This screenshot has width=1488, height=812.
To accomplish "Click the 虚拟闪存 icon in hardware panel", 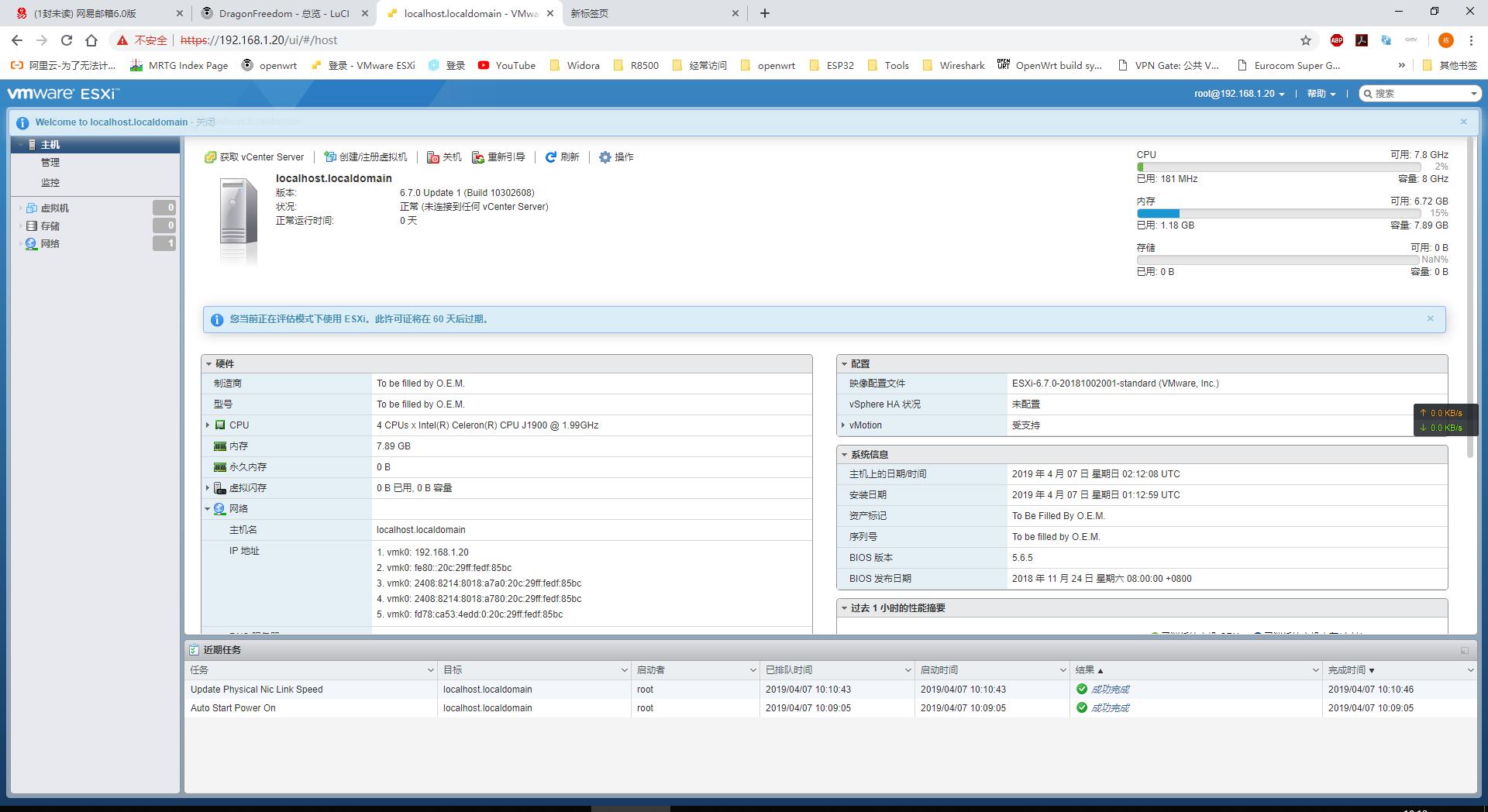I will click(x=220, y=488).
